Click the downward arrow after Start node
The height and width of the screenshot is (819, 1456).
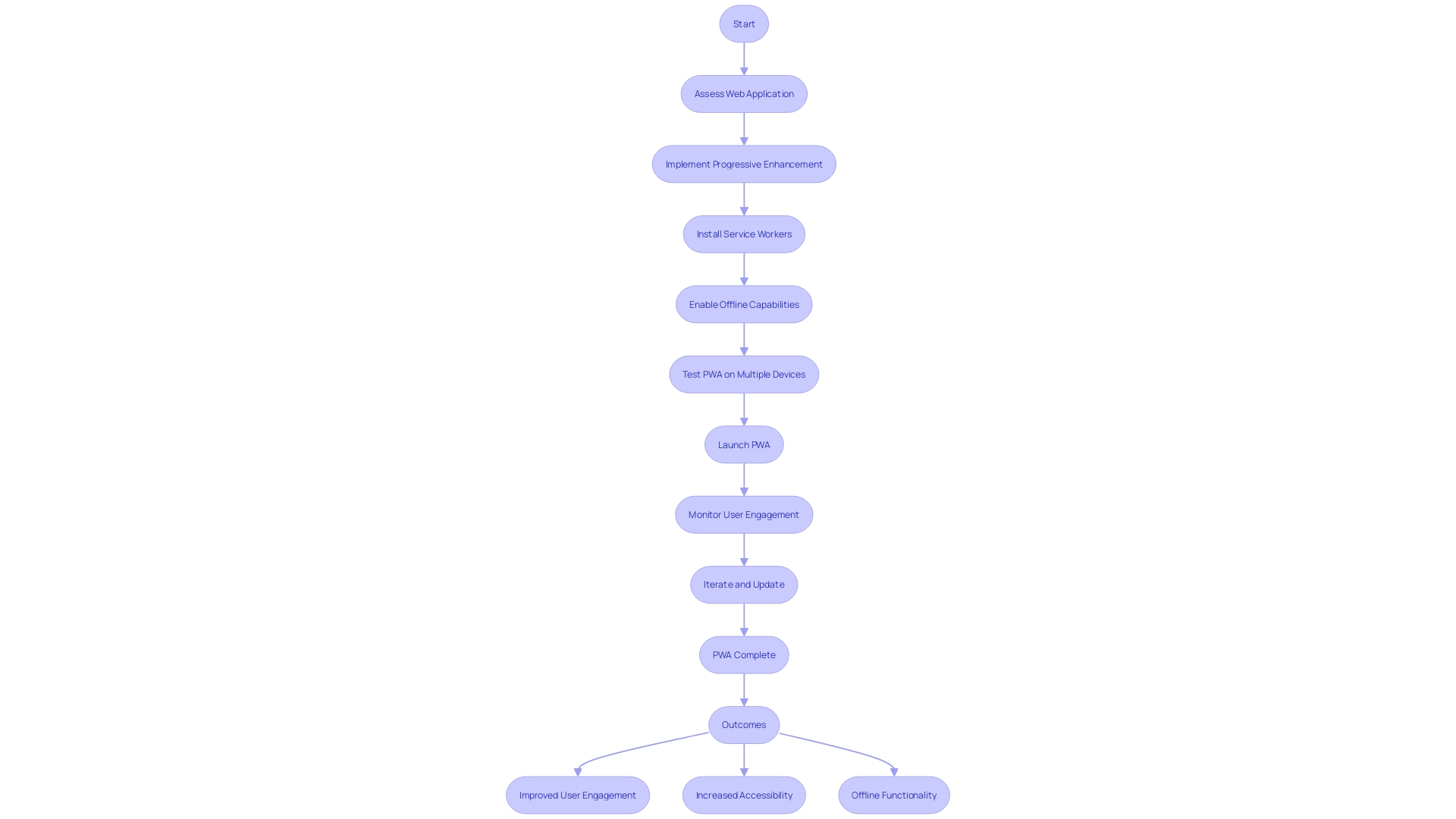click(x=744, y=68)
